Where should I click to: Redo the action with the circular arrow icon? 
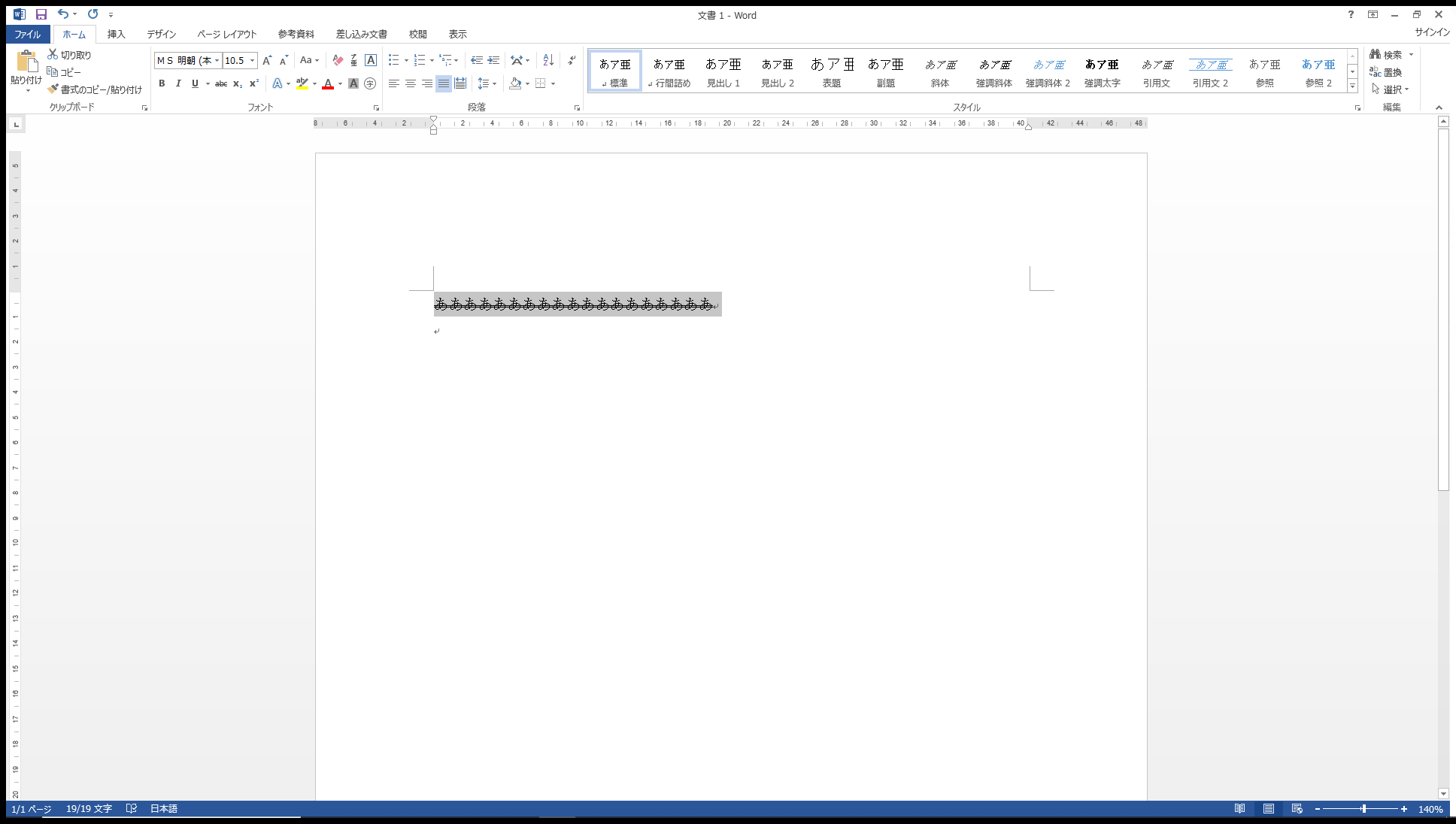tap(93, 14)
